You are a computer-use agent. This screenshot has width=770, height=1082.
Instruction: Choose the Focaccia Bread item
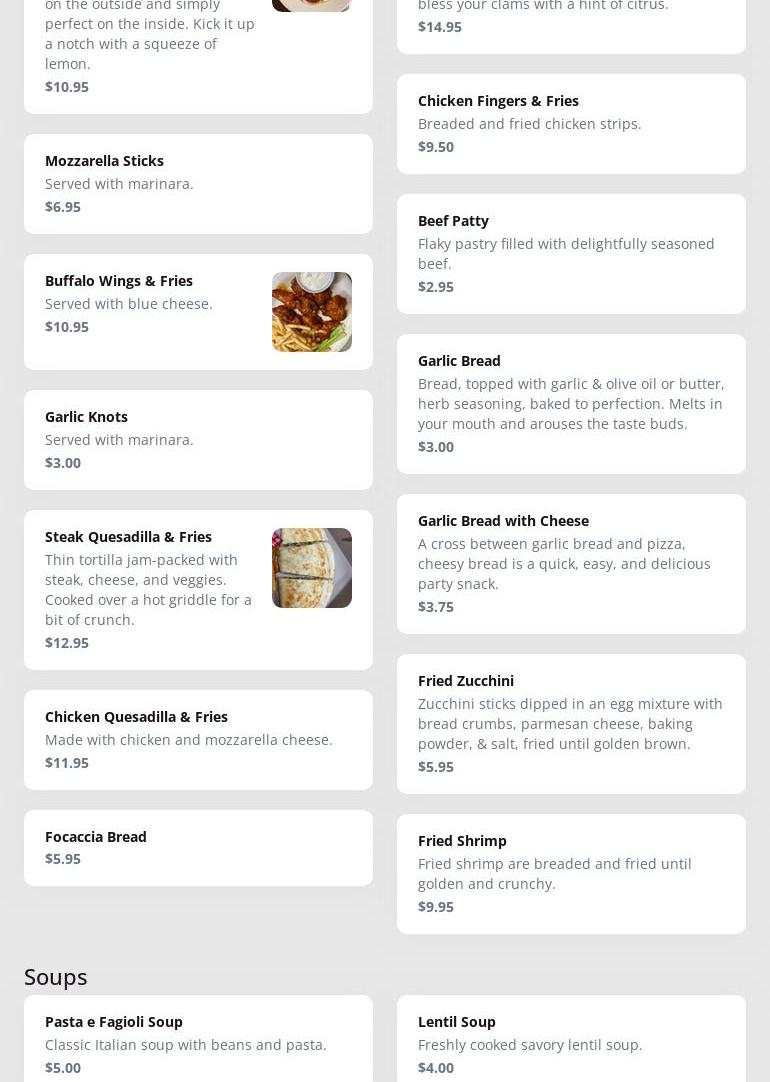(198, 848)
